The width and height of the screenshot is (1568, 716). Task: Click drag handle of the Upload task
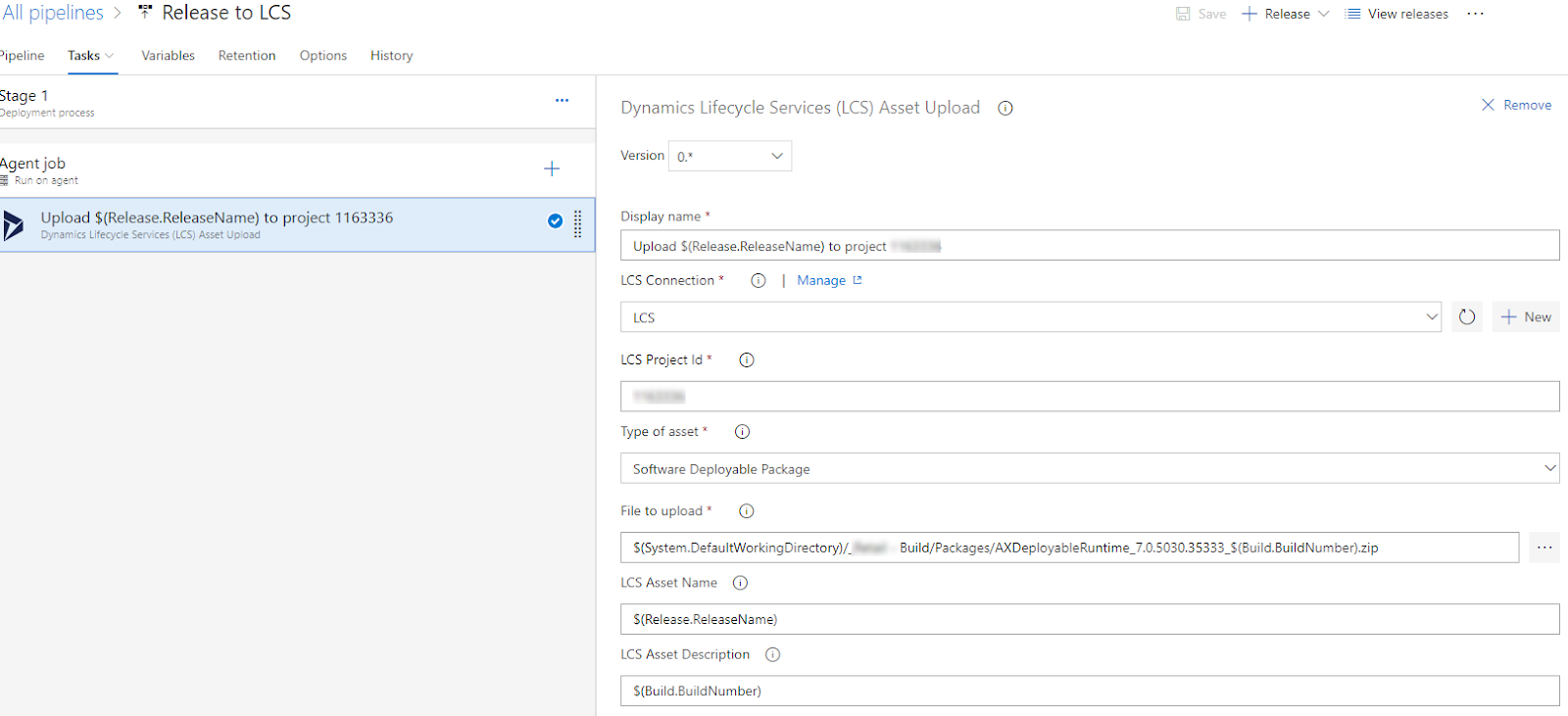pos(578,224)
